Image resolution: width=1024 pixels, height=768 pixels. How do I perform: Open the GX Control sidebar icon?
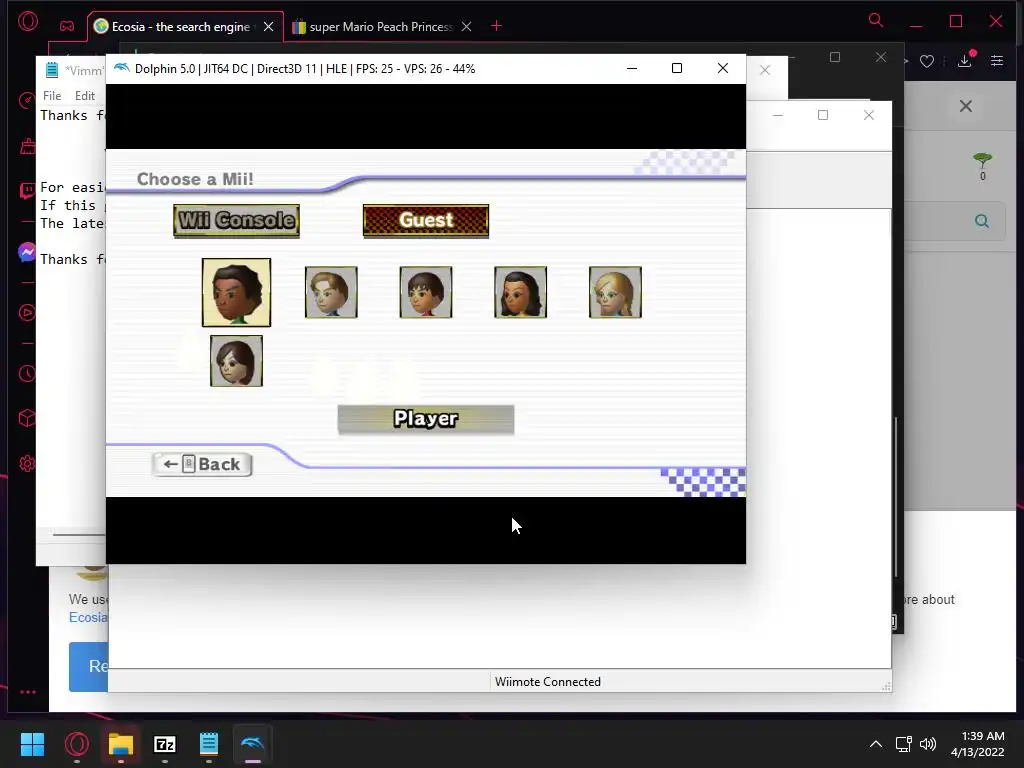pos(27,101)
